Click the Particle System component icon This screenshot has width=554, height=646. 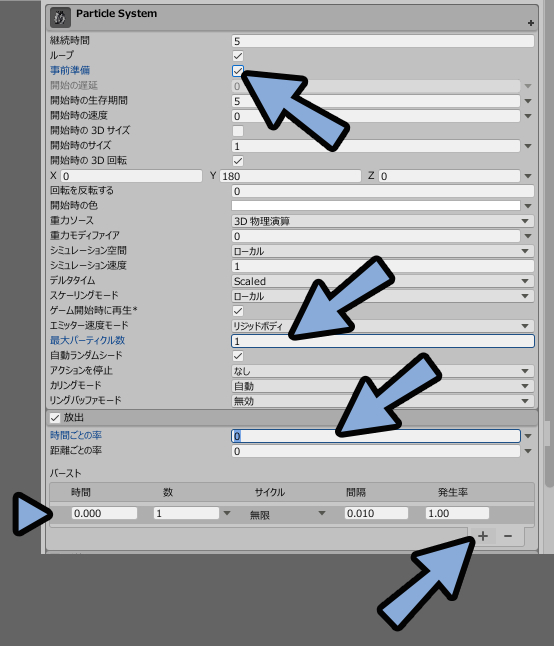click(x=60, y=18)
